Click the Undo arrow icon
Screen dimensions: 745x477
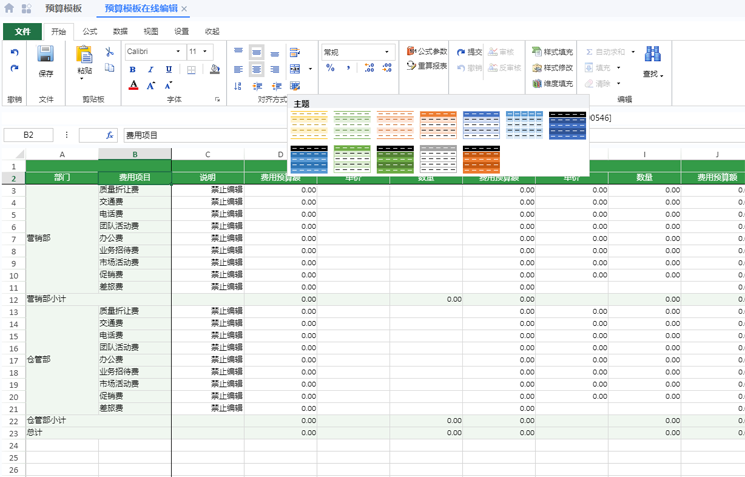pos(14,52)
